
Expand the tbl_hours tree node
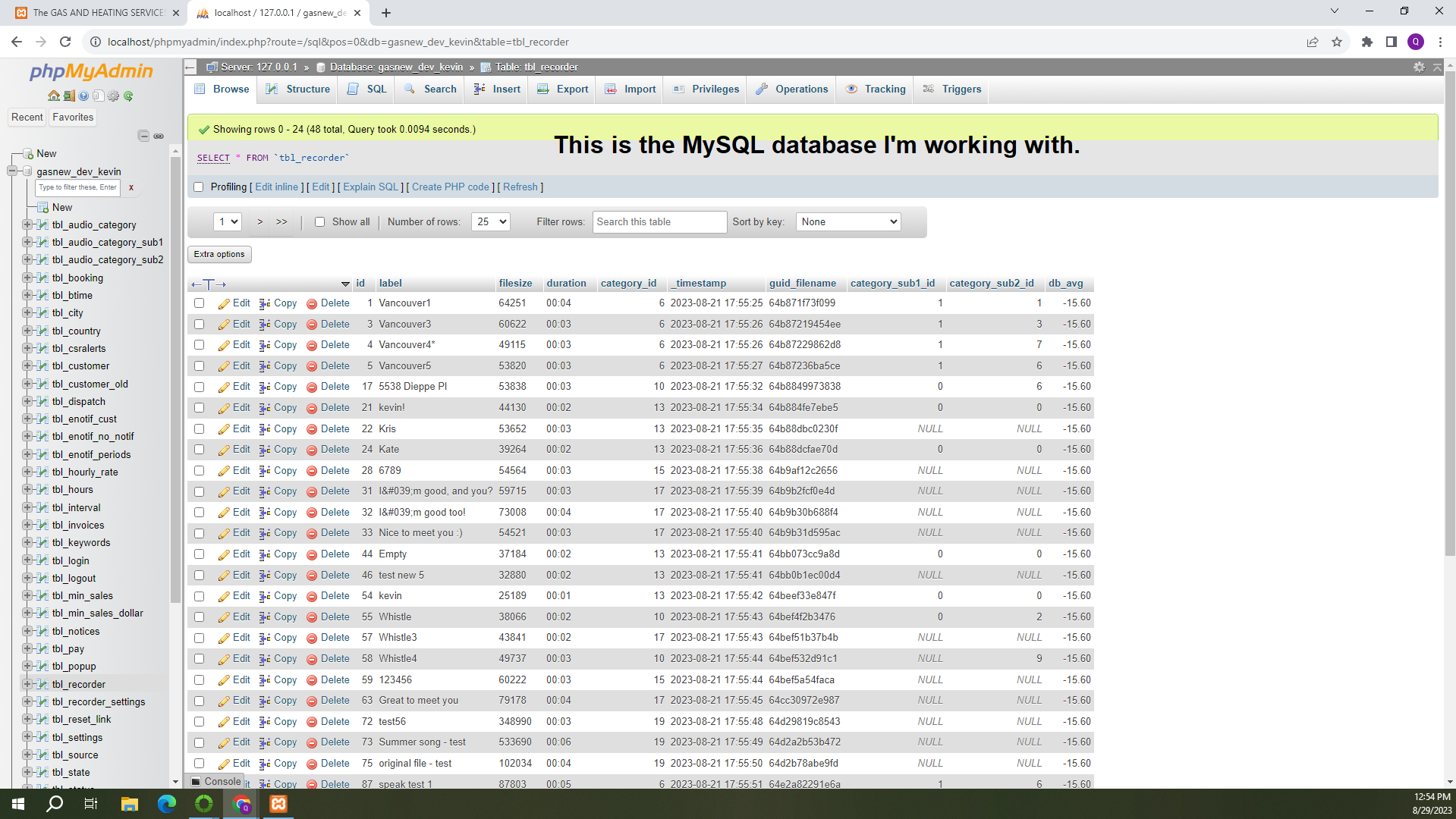[x=27, y=489]
